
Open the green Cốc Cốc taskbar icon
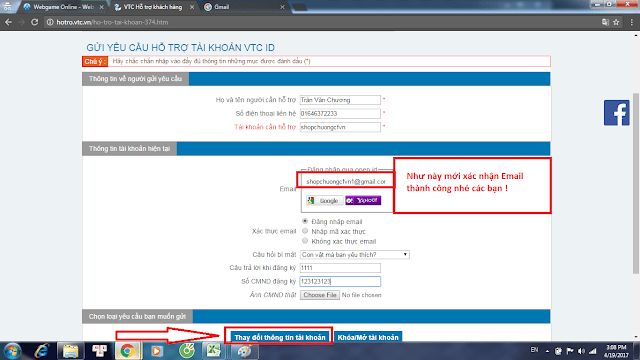tap(187, 351)
